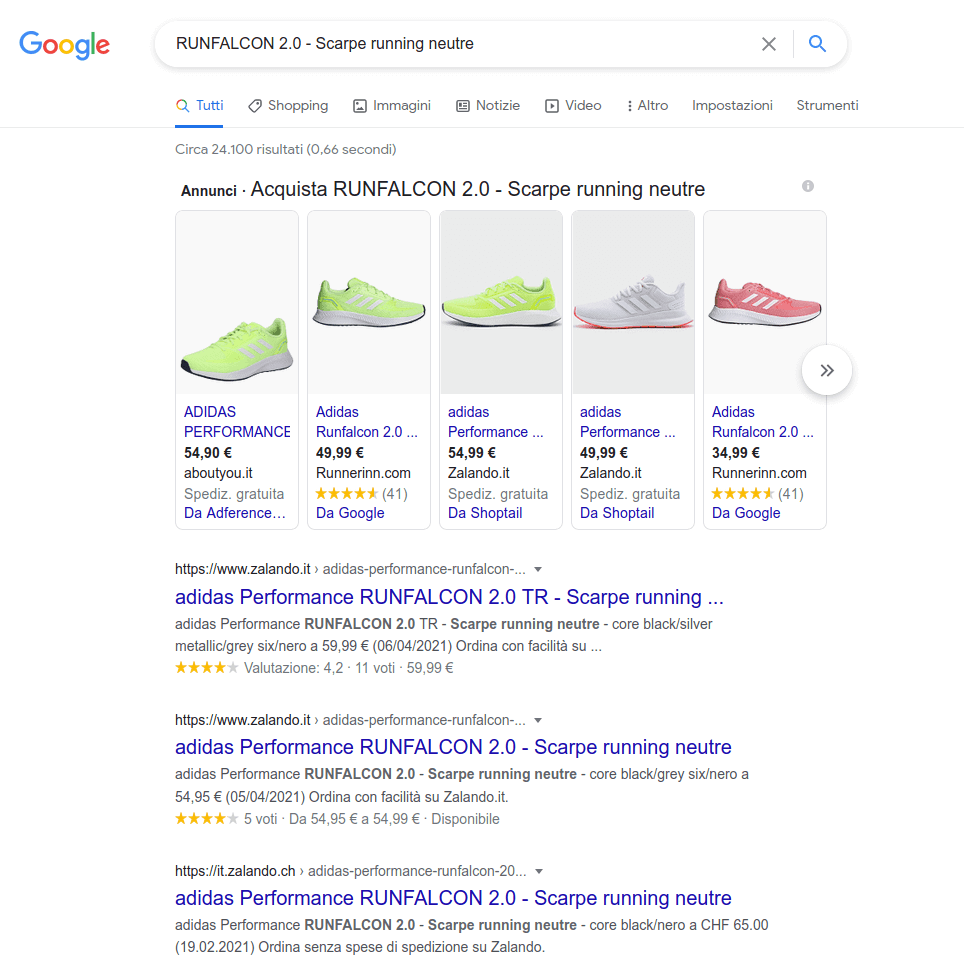Open the Video tab

[573, 106]
